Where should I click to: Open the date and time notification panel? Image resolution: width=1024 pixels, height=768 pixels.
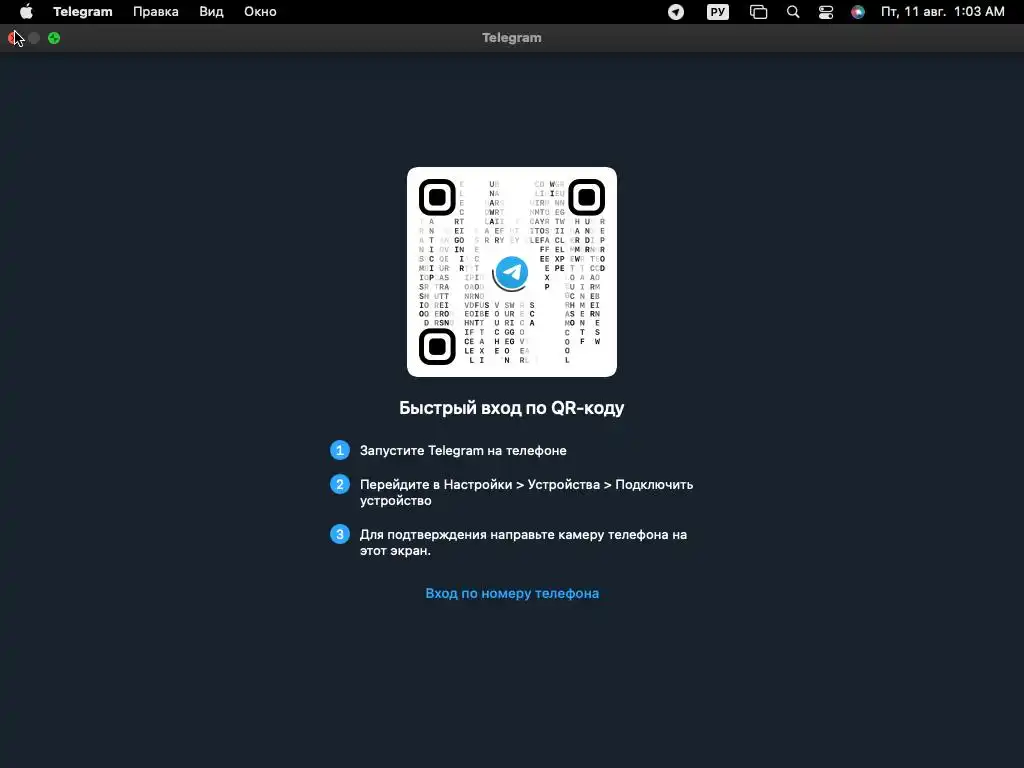coord(942,12)
